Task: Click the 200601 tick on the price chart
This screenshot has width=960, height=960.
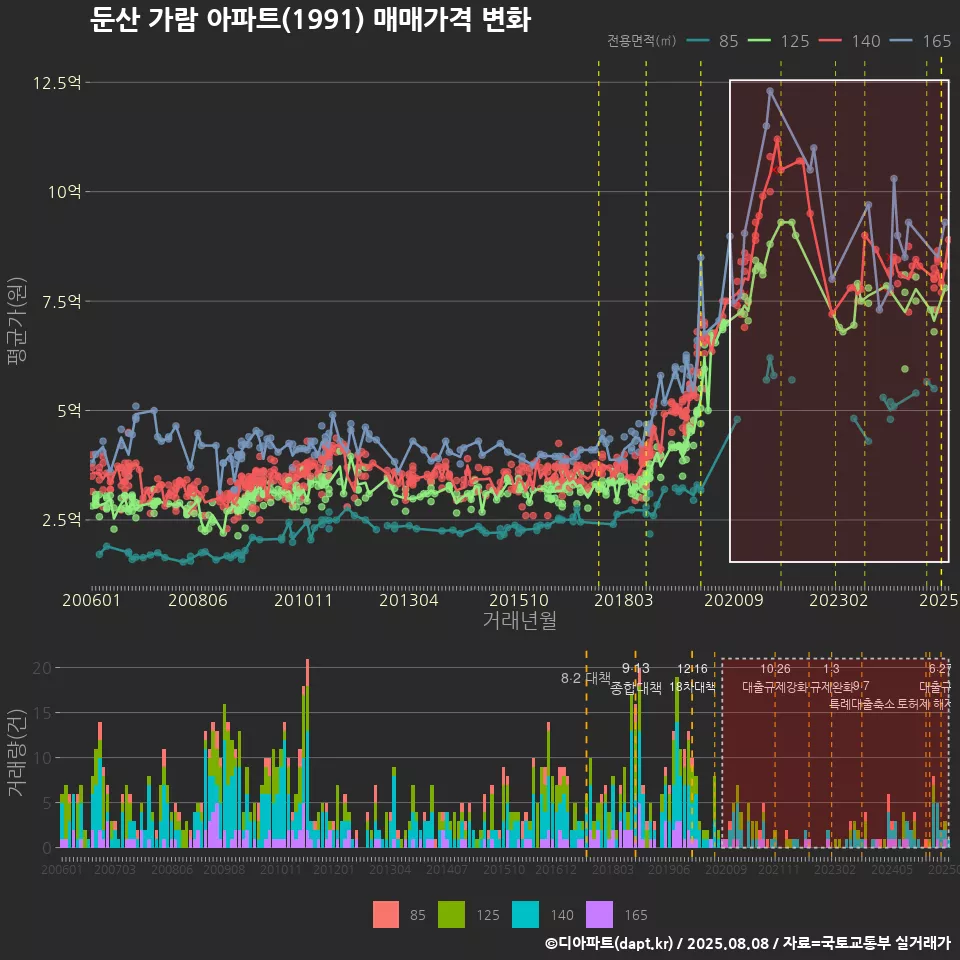Action: (x=91, y=600)
